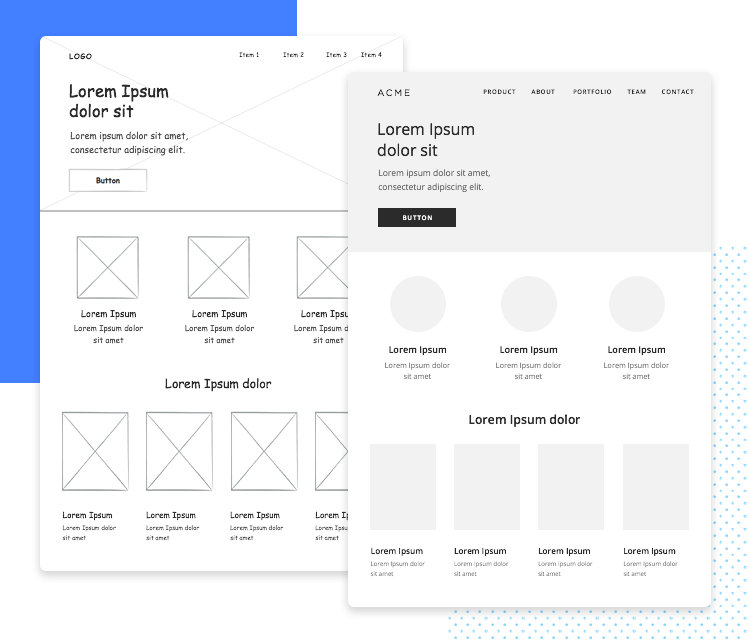Select the second crossed image box in the sketch's top row

point(219,267)
